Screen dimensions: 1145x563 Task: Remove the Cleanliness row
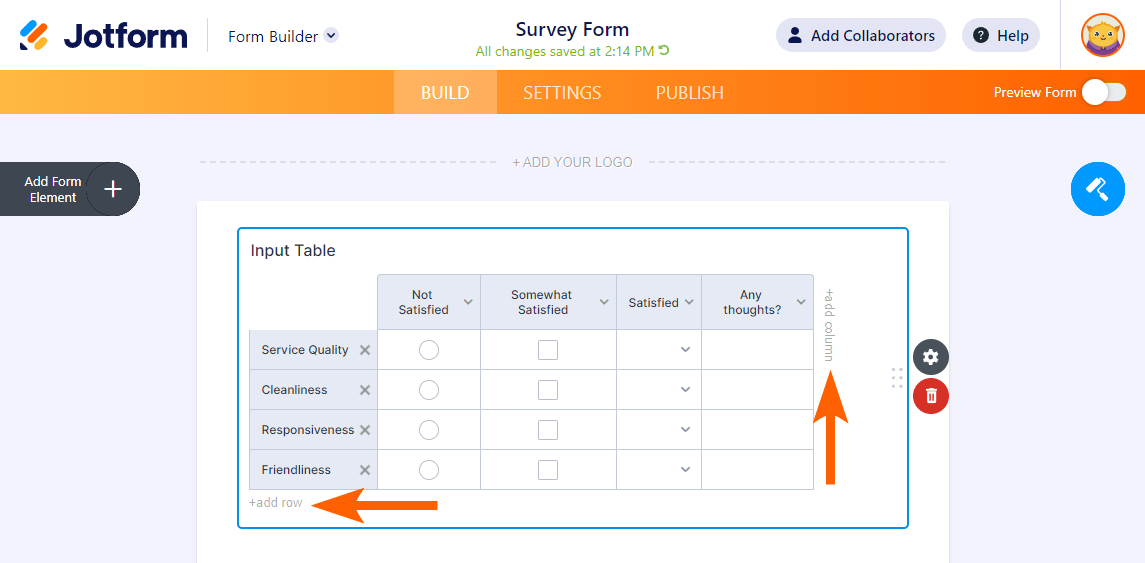tap(365, 390)
